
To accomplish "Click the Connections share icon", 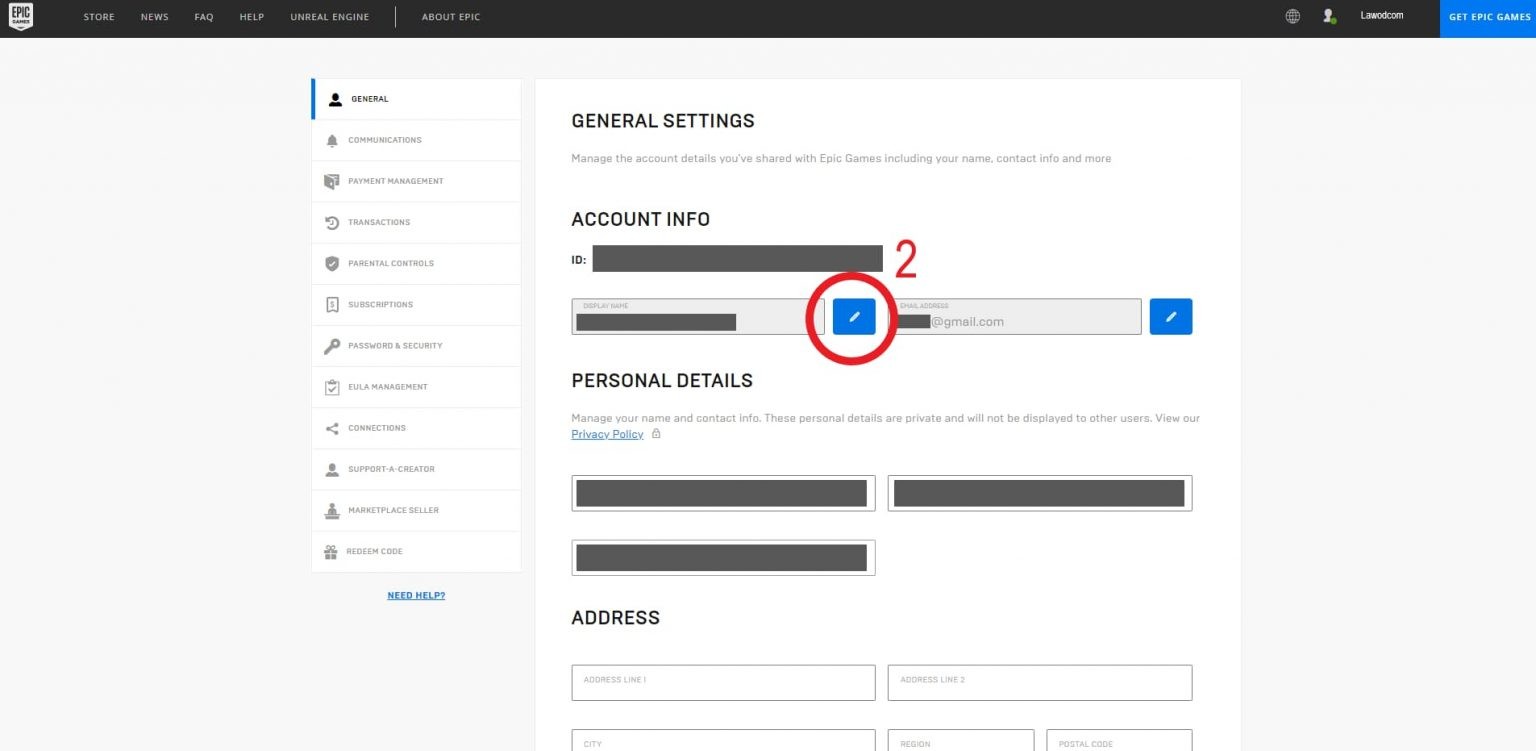I will point(332,428).
